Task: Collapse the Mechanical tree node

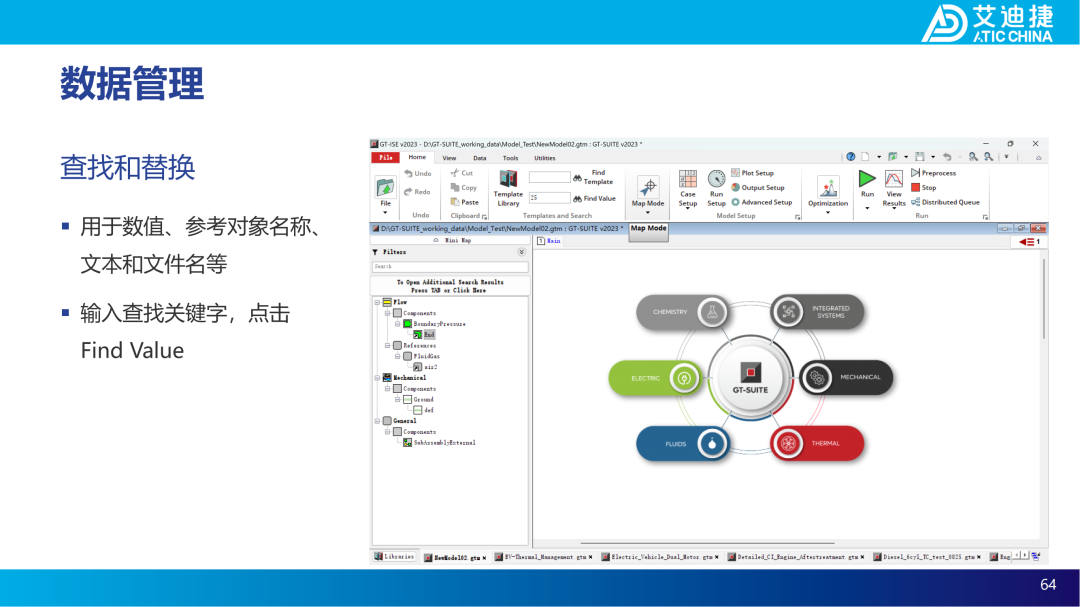Action: [377, 378]
